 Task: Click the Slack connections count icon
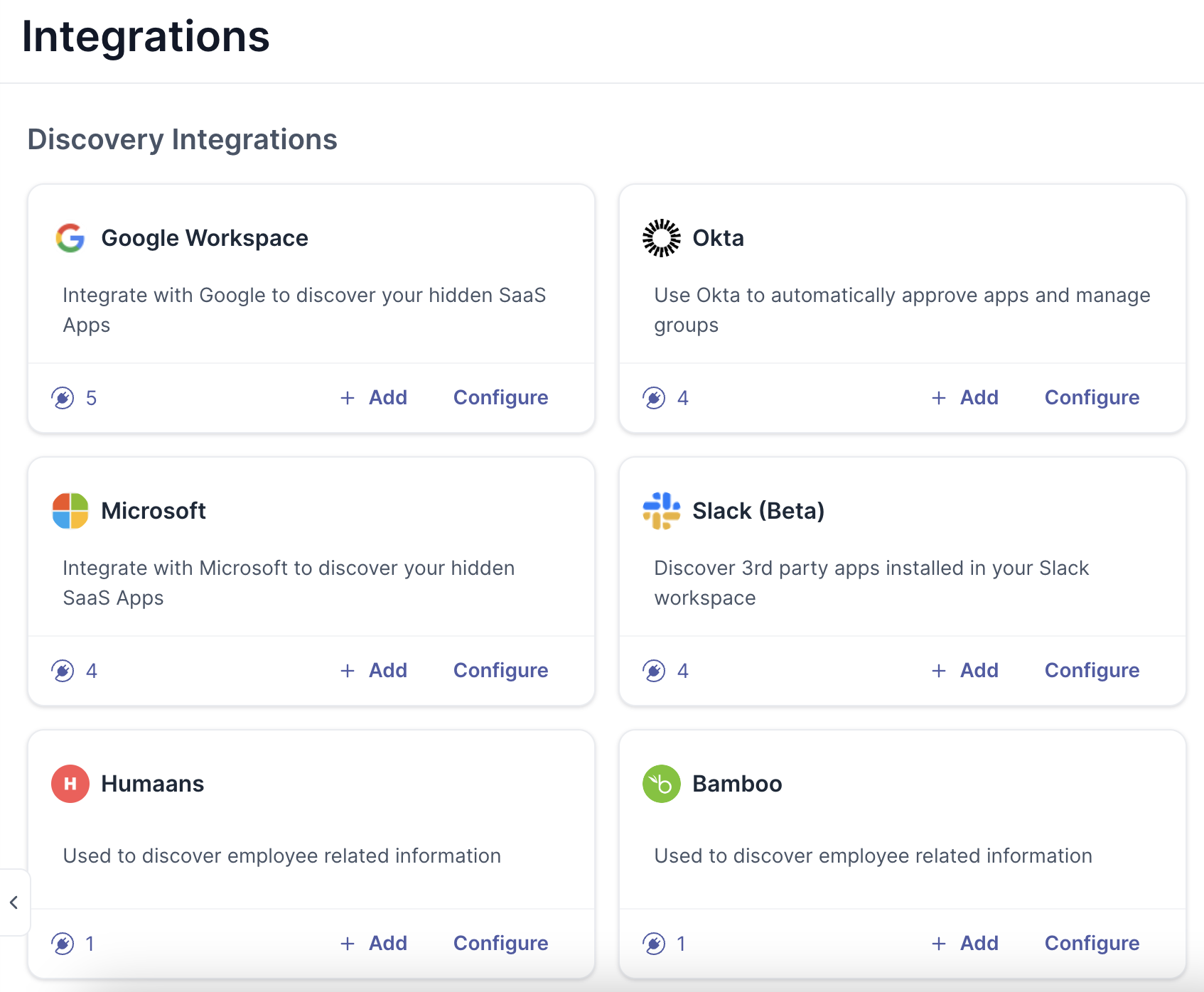click(x=654, y=671)
